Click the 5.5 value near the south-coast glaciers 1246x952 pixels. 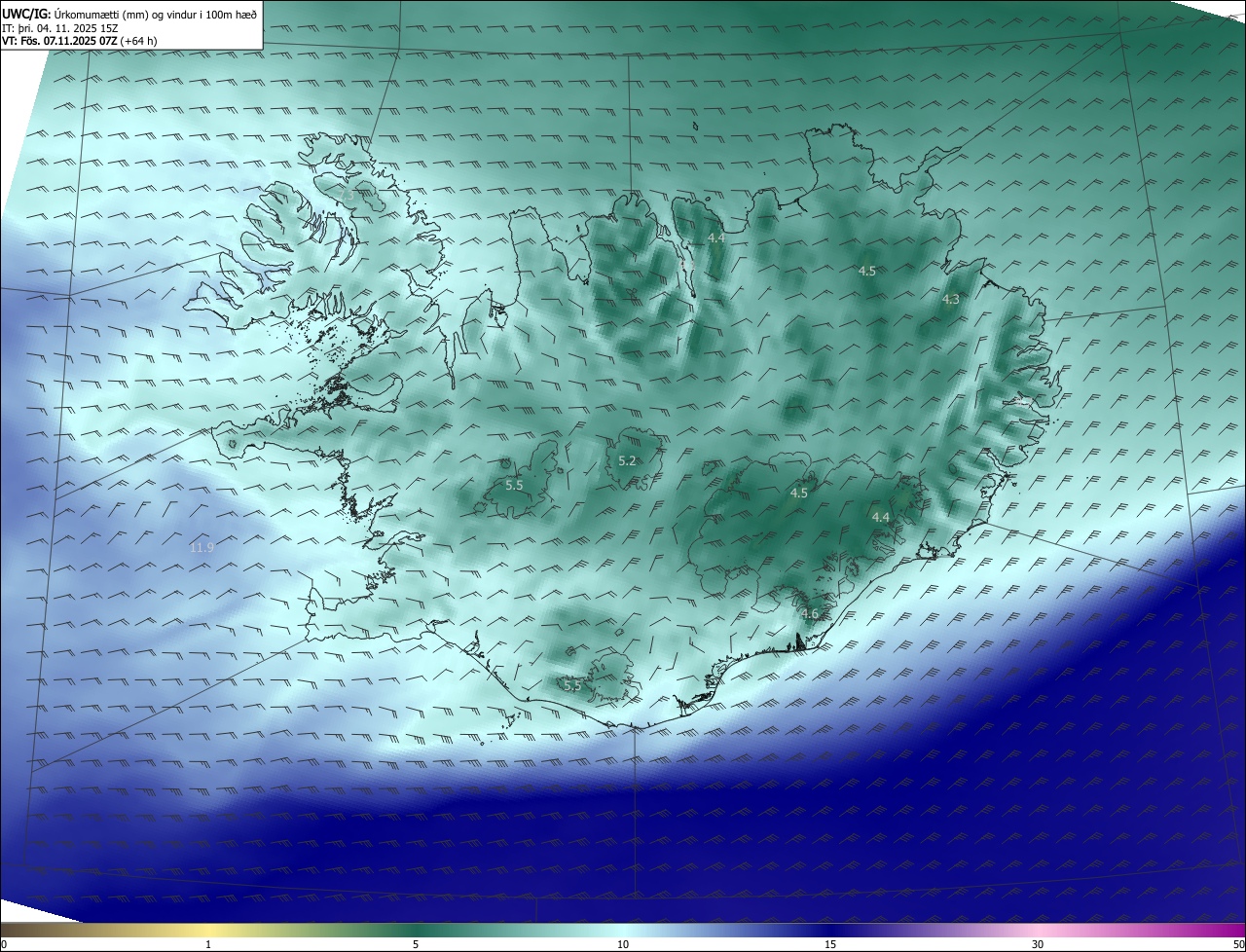(572, 685)
